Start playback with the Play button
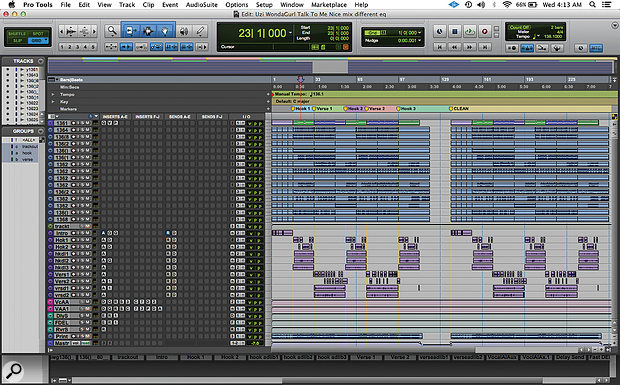Viewport: 620px width, 385px height. pyautogui.click(x=470, y=31)
